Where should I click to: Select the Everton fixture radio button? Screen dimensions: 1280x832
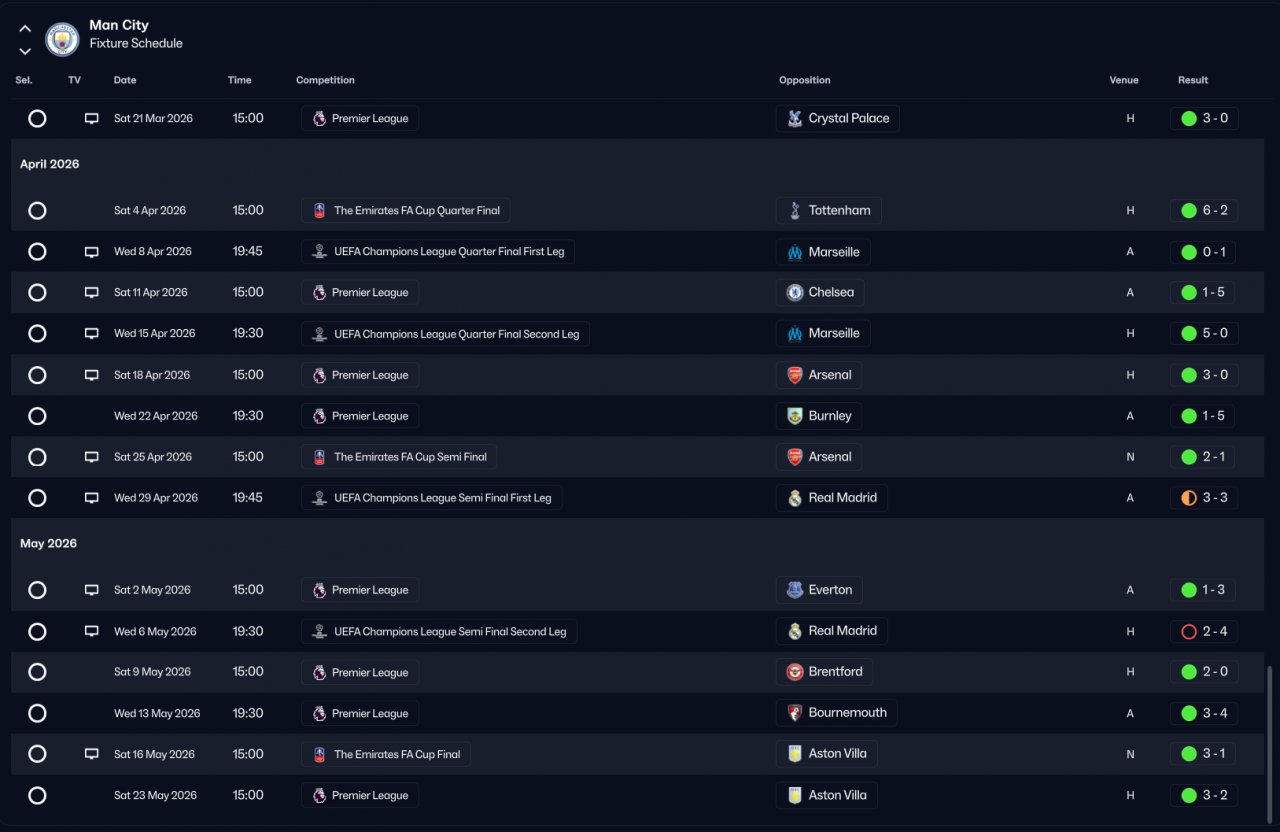pos(37,590)
